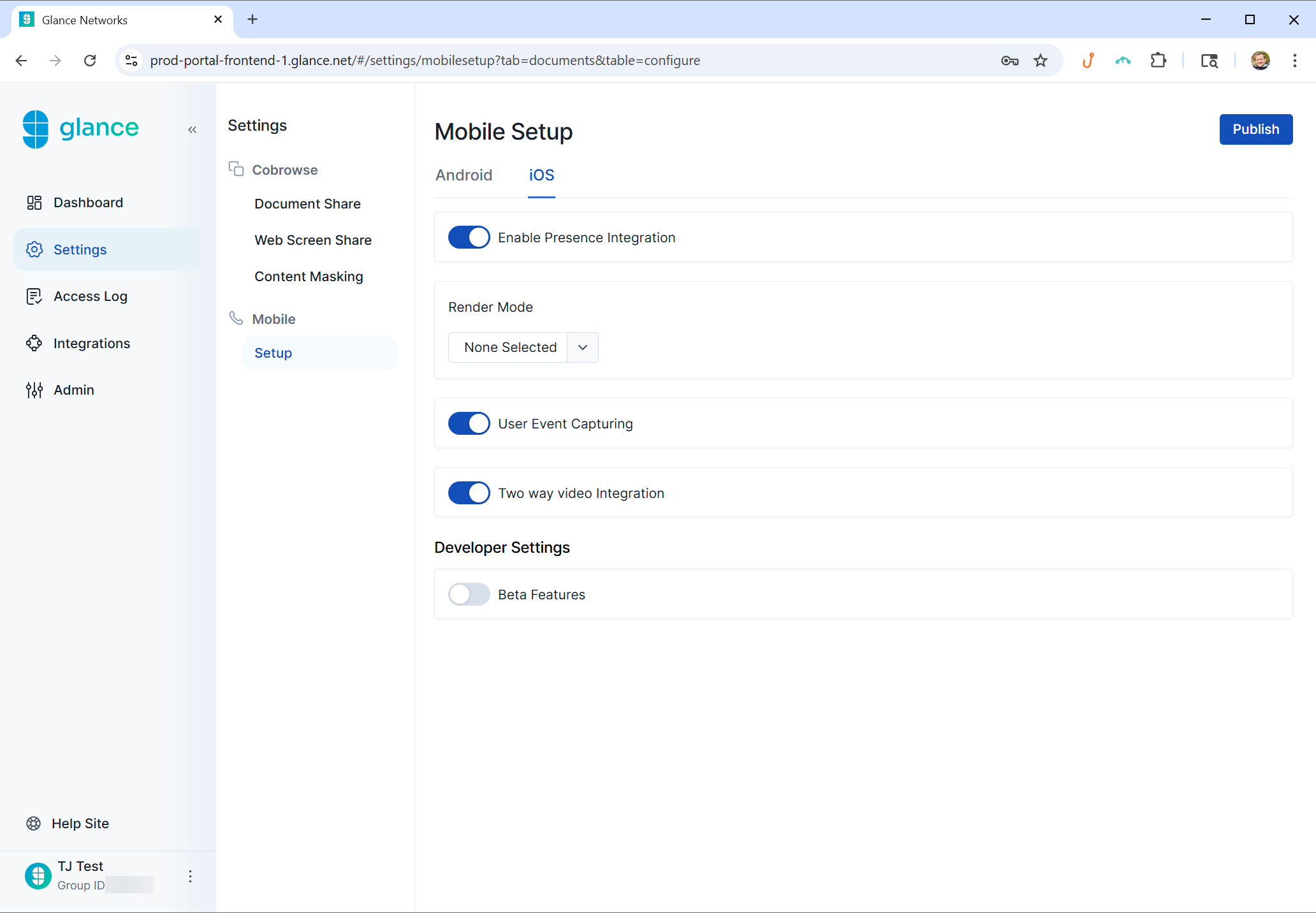Click the Access Log icon
Viewport: 1316px width, 913px height.
[x=34, y=296]
